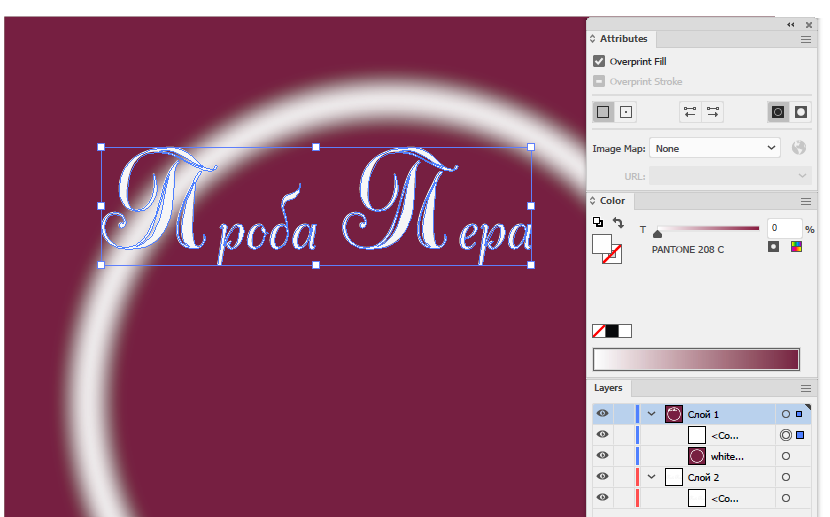Apply None swatch in Color panel
The width and height of the screenshot is (830, 517).
tap(599, 331)
